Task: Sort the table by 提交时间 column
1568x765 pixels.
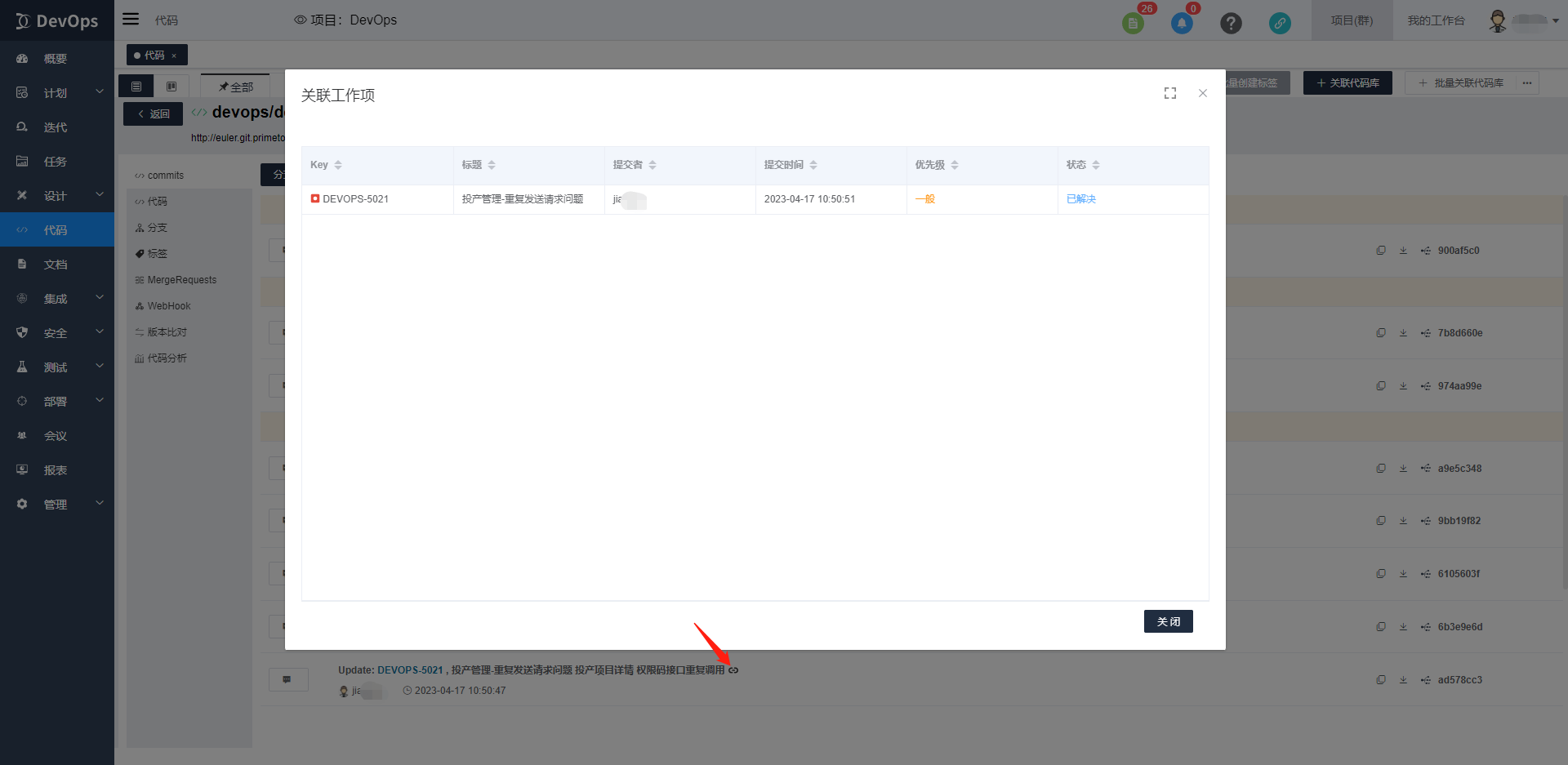Action: click(x=813, y=165)
